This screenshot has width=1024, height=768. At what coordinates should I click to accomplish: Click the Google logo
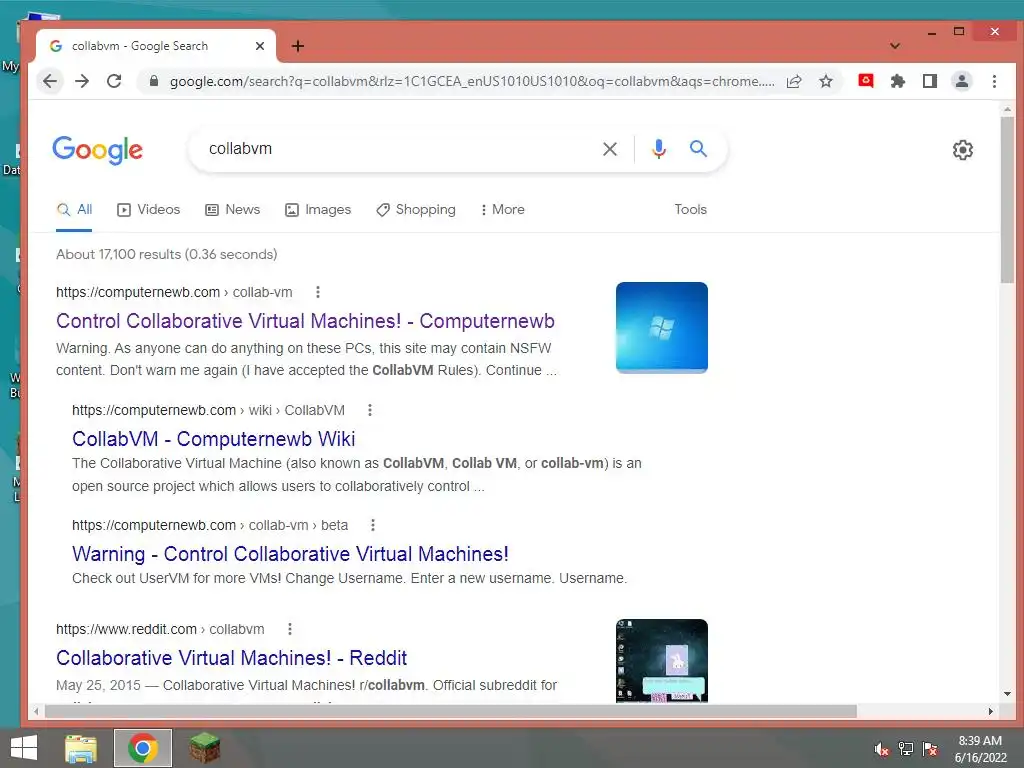[x=97, y=150]
